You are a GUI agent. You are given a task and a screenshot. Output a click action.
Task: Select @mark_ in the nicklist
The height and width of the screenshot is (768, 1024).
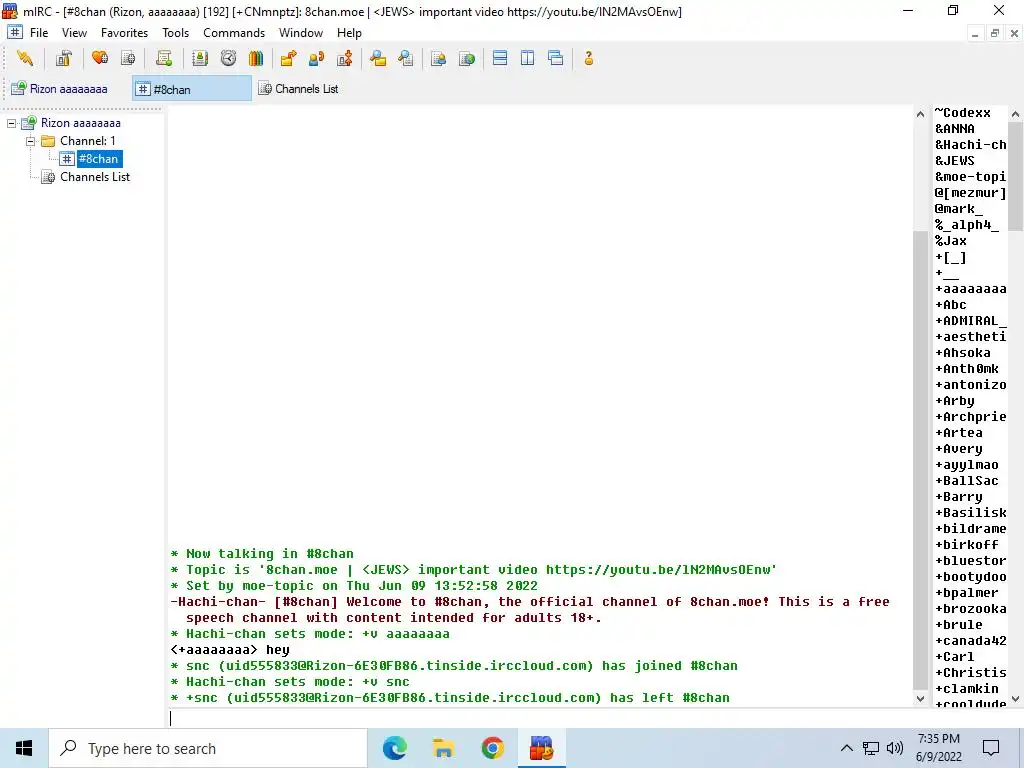point(959,209)
